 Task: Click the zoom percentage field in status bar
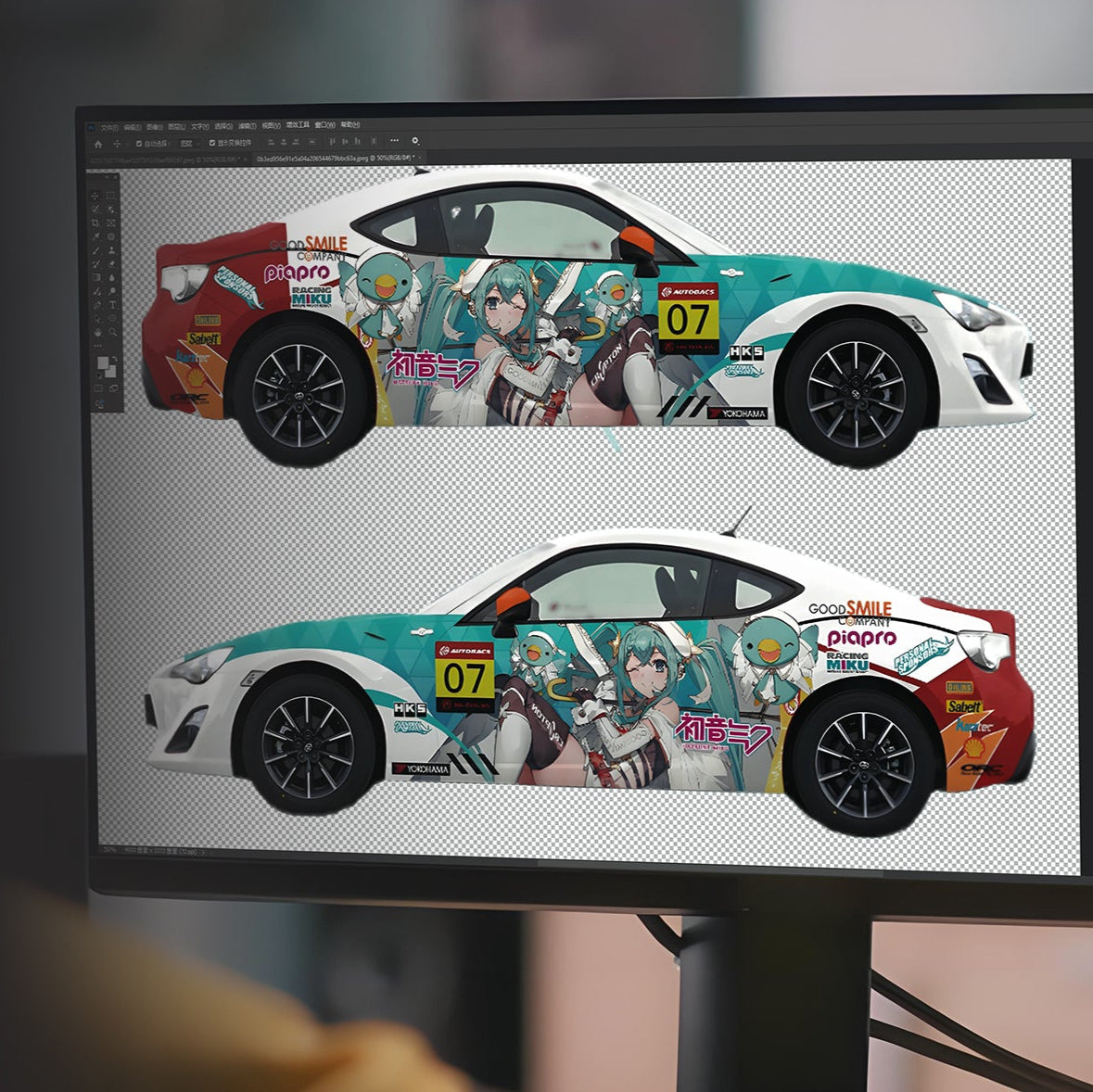point(110,849)
